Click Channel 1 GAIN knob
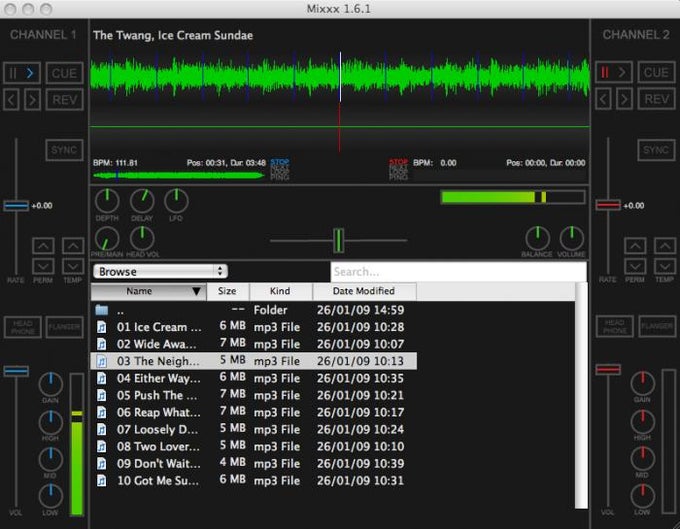This screenshot has height=529, width=680. pyautogui.click(x=51, y=384)
